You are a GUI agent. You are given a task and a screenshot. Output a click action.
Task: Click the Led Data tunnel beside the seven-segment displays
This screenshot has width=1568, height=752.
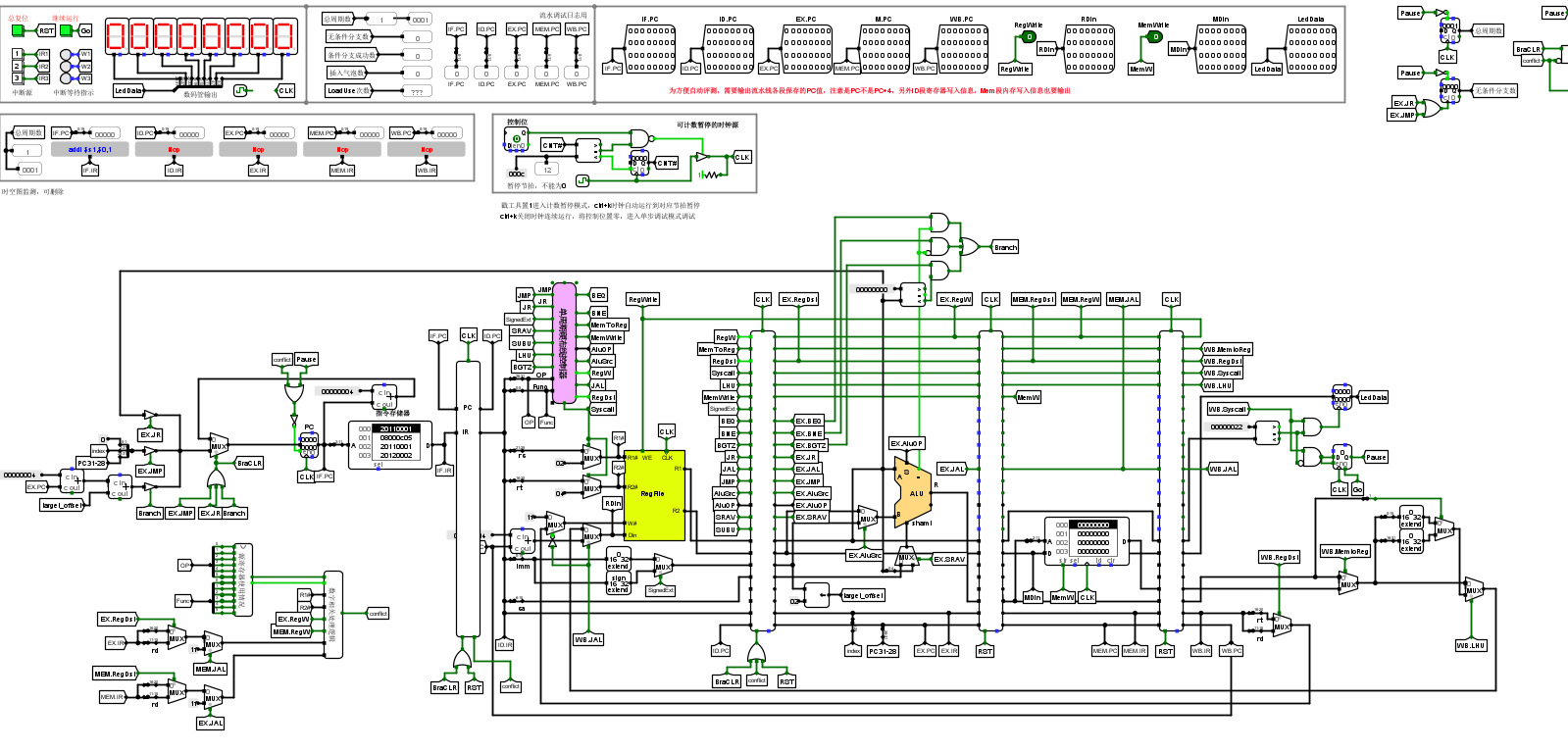127,90
